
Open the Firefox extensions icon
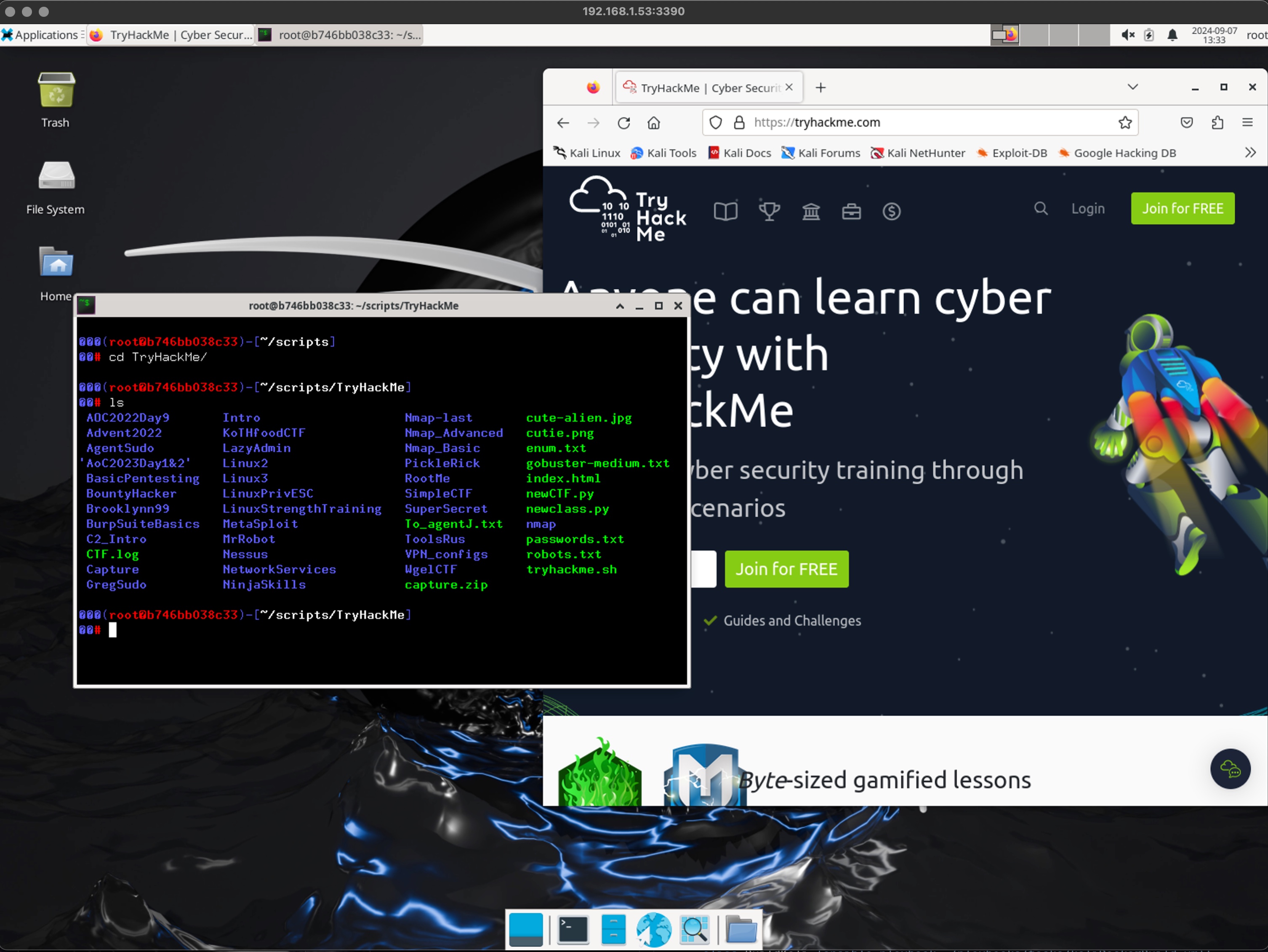pos(1217,122)
